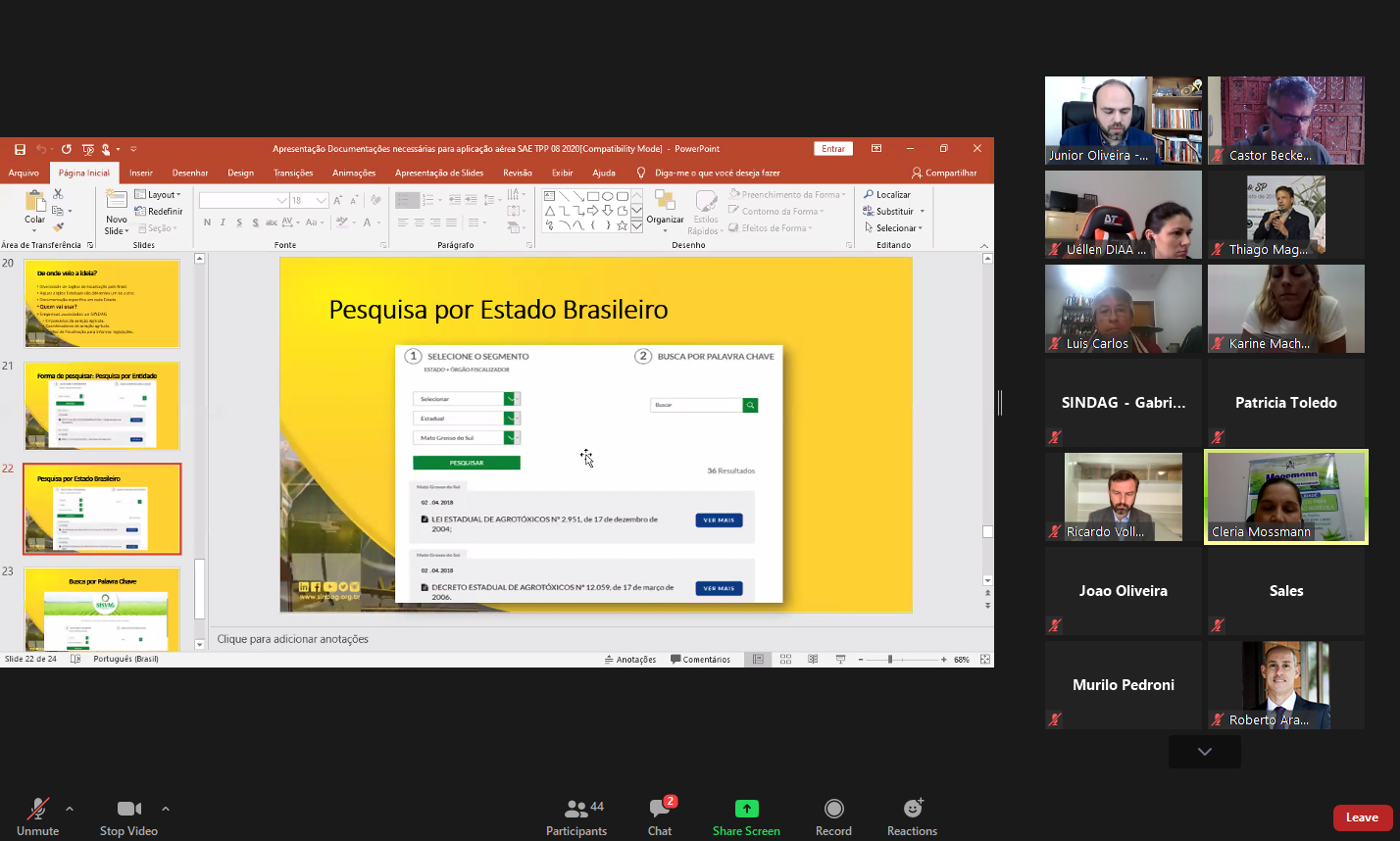The image size is (1400, 841).
Task: Select slide 21 thumbnail
Action: [x=102, y=406]
